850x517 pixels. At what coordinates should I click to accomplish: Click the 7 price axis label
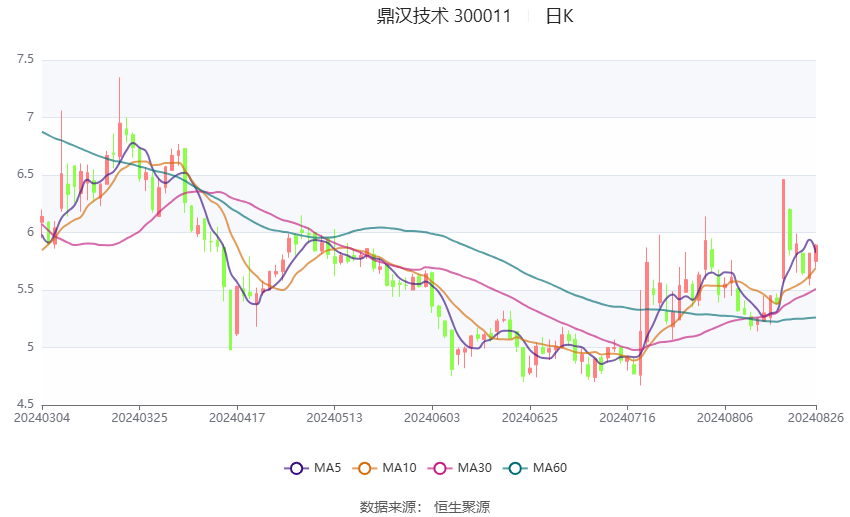[30, 117]
